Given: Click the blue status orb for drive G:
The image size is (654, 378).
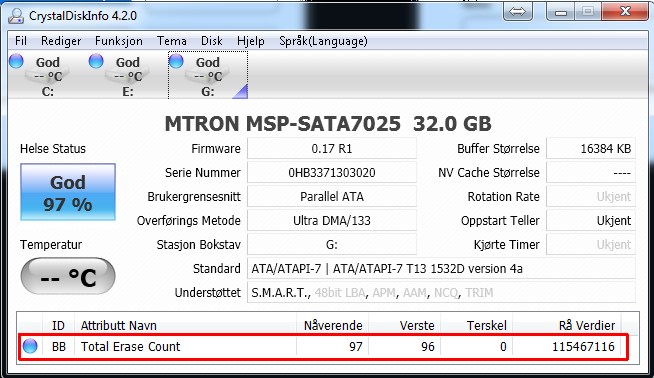Looking at the screenshot, I should [x=176, y=61].
